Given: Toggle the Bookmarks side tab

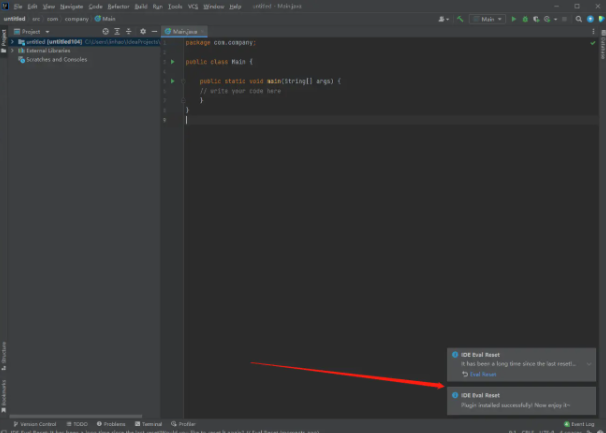Looking at the screenshot, I should [x=4, y=396].
